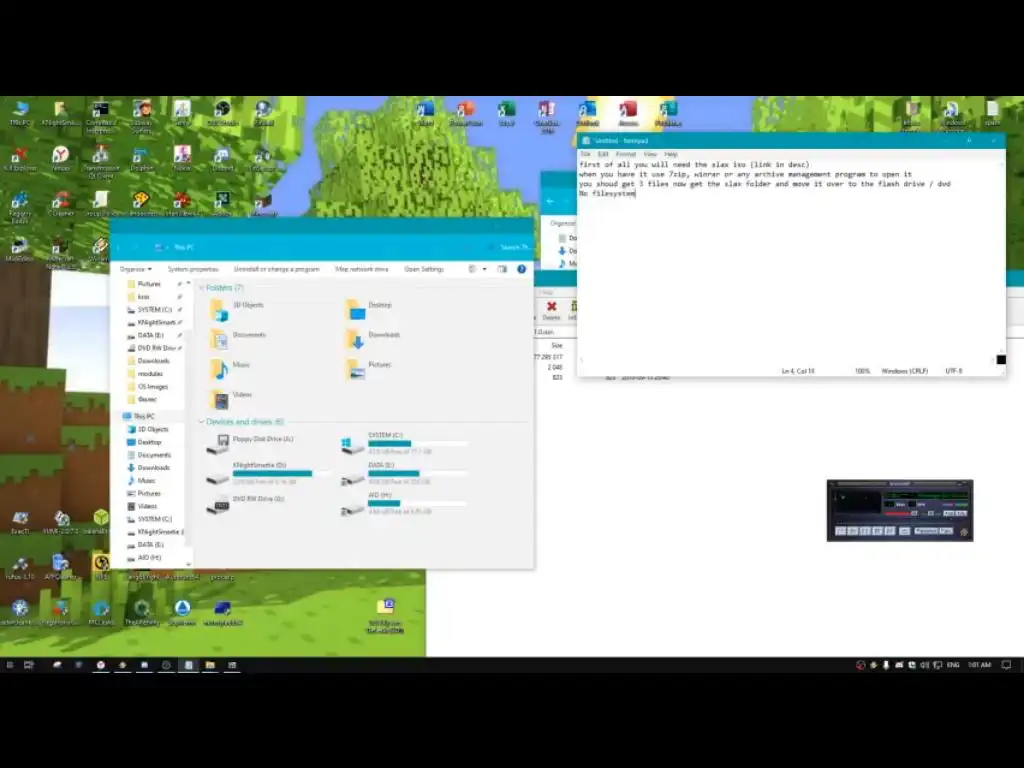1024x768 pixels.
Task: Open the Edit menu in Notepad
Action: click(x=603, y=154)
